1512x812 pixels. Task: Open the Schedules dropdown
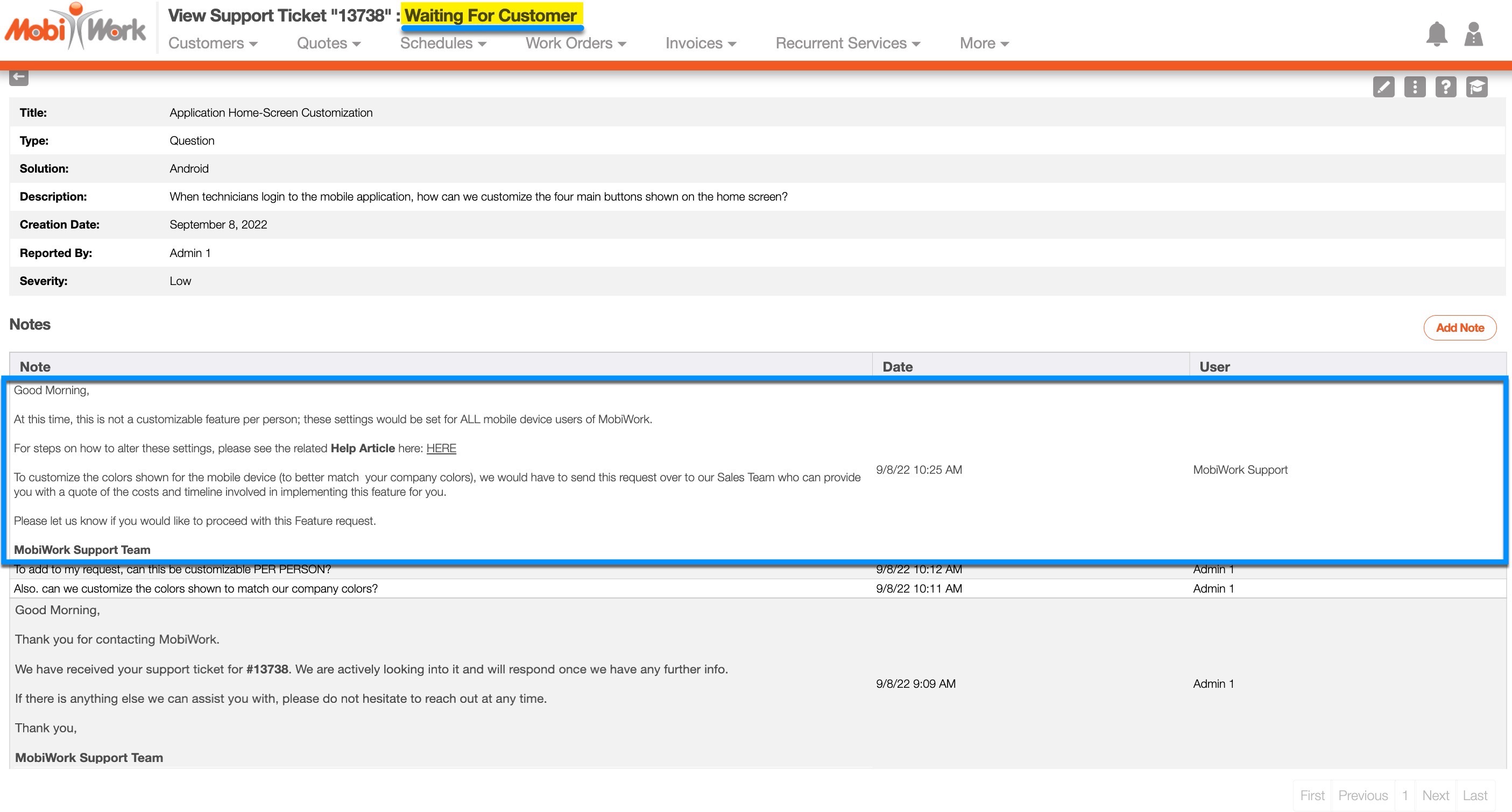pos(442,44)
